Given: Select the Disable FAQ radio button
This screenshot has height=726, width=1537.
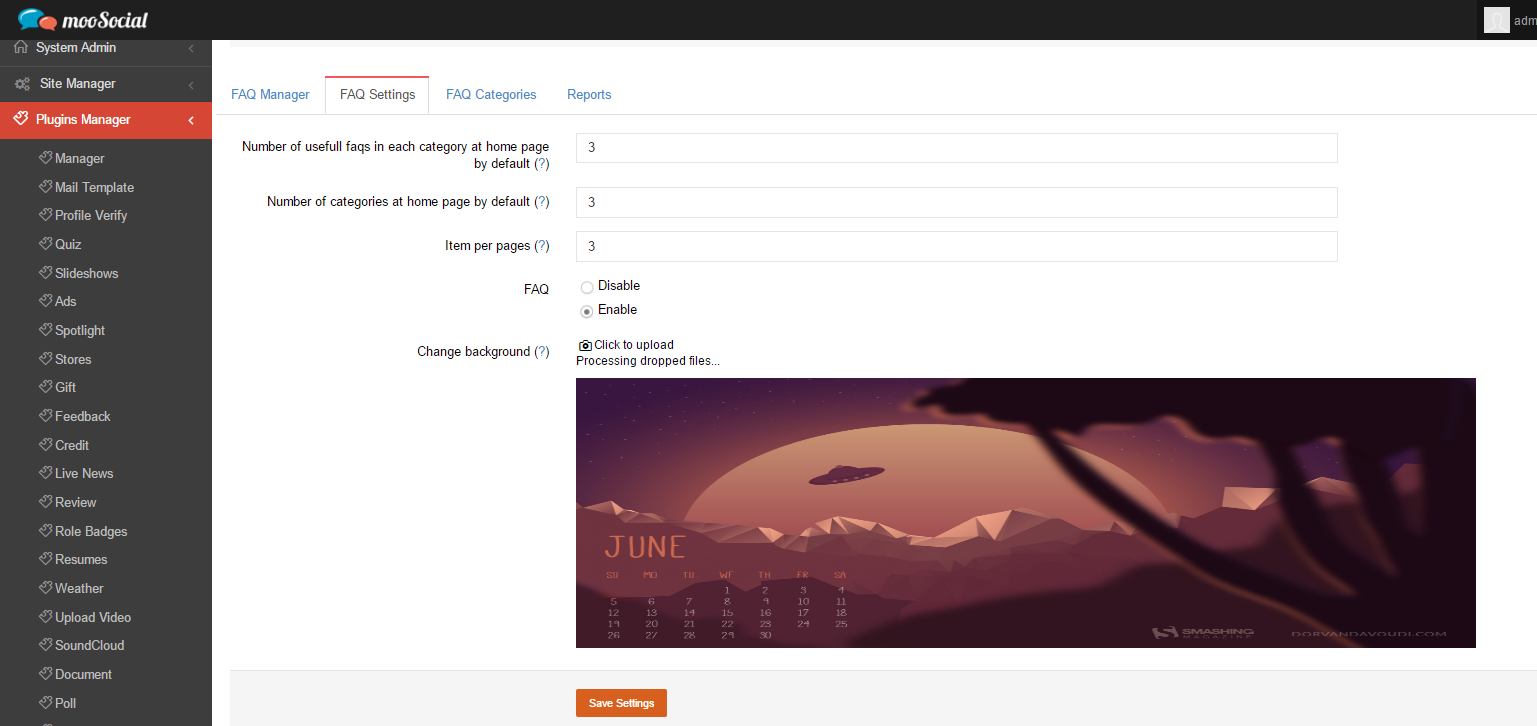Looking at the screenshot, I should pos(587,287).
